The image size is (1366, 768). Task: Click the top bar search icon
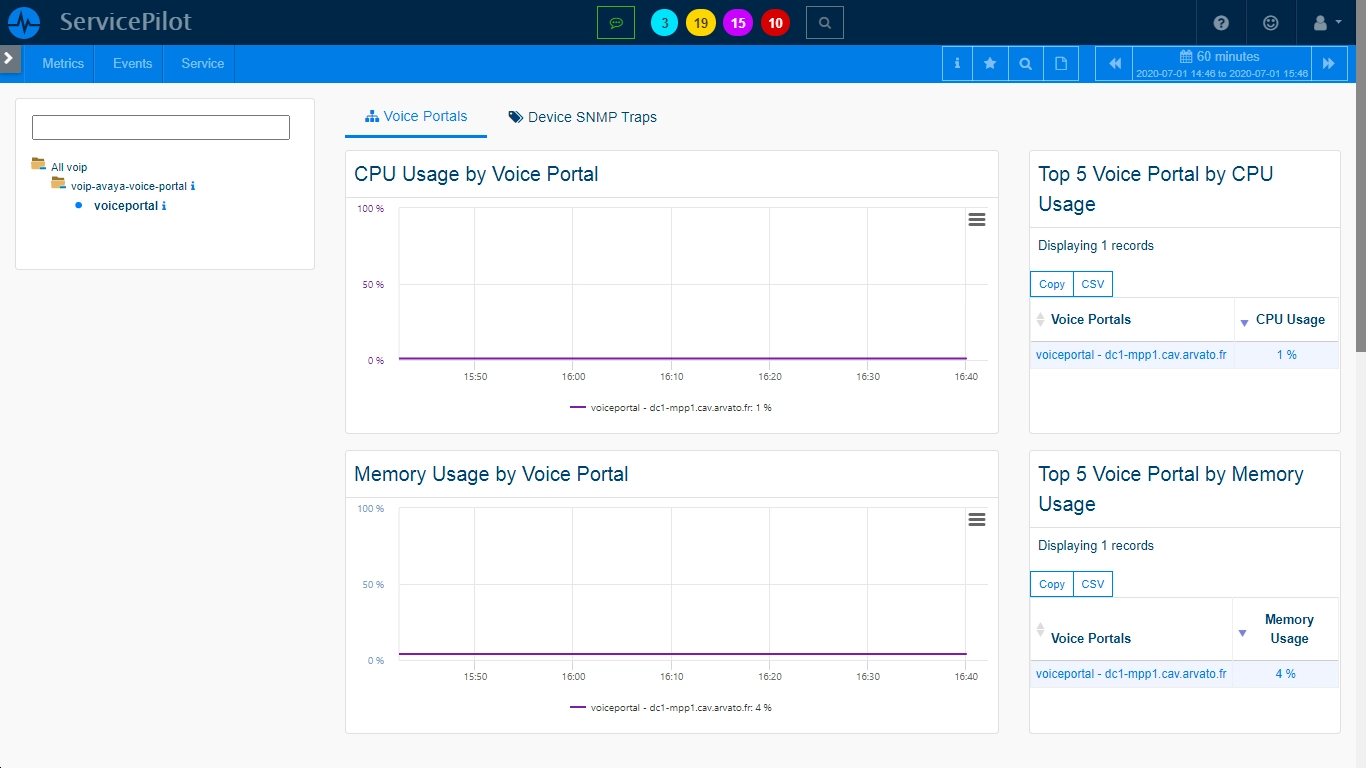tap(825, 22)
